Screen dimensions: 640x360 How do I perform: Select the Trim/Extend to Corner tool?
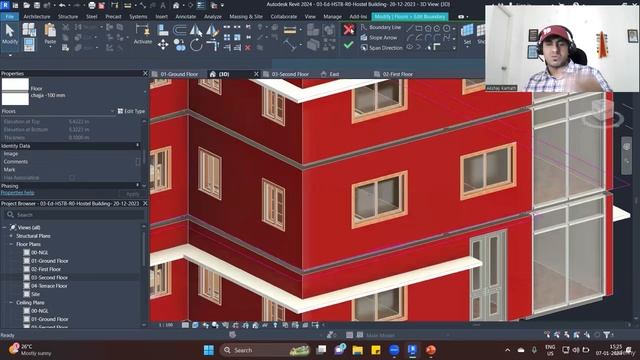(x=213, y=45)
